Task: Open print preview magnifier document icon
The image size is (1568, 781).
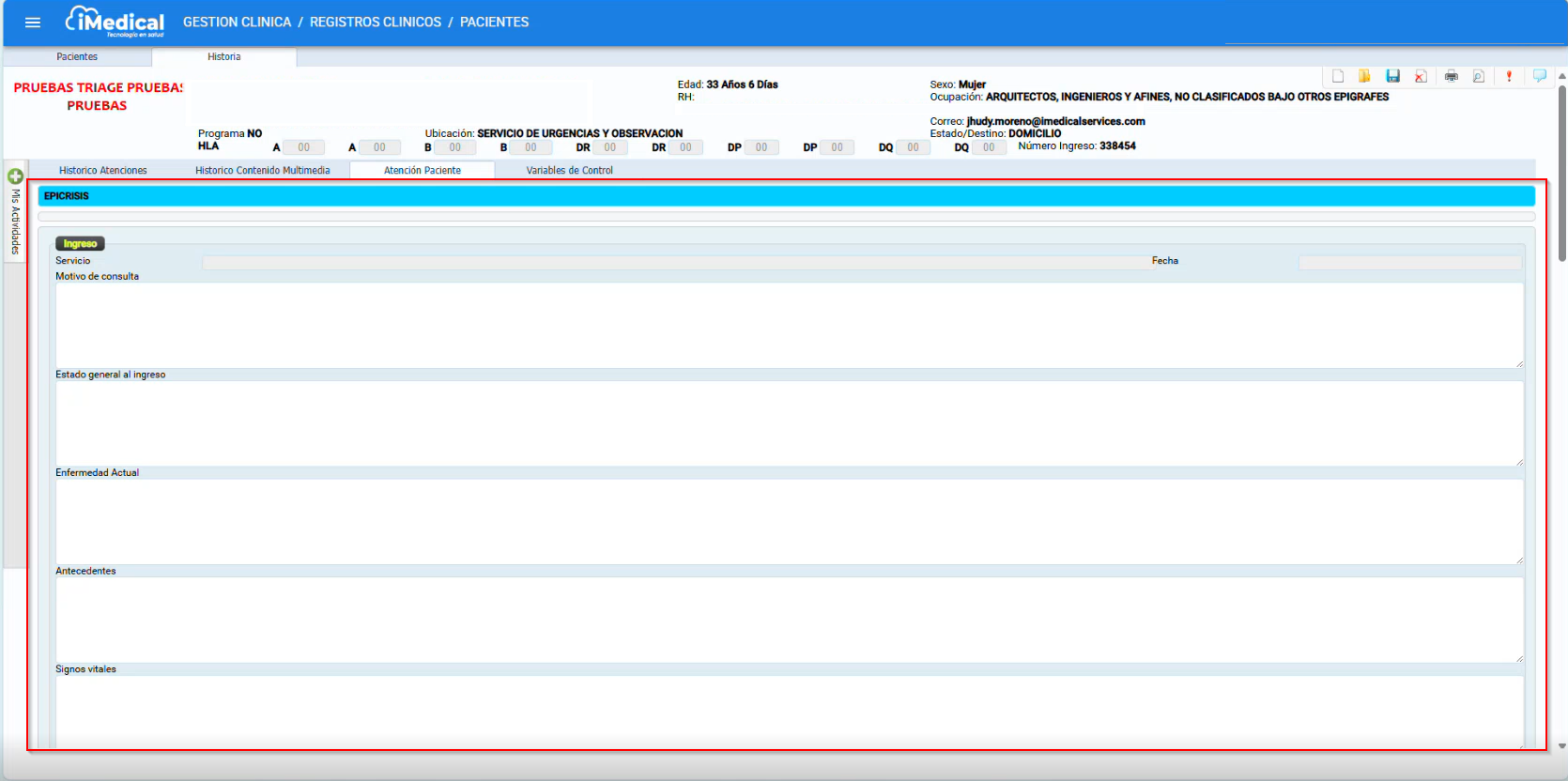Action: tap(1479, 76)
